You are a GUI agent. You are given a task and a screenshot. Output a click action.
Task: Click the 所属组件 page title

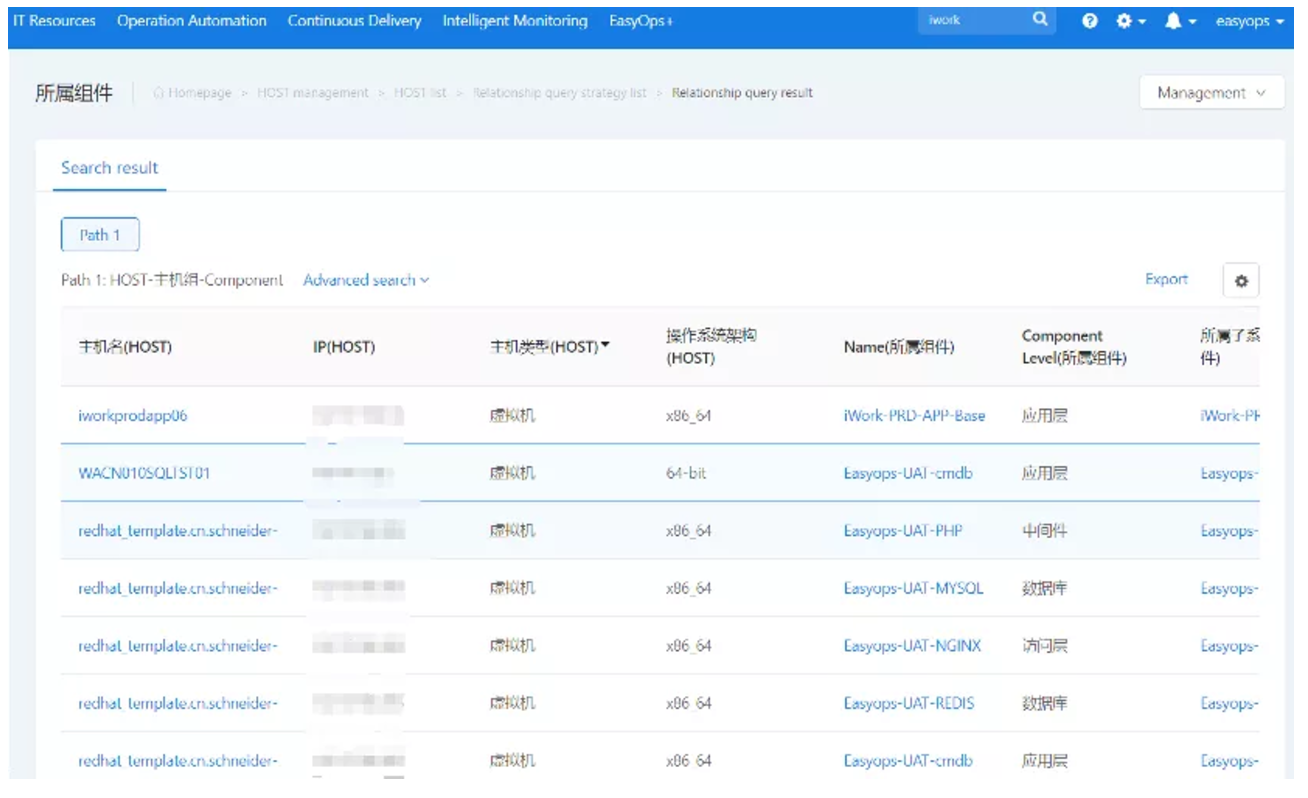74,93
